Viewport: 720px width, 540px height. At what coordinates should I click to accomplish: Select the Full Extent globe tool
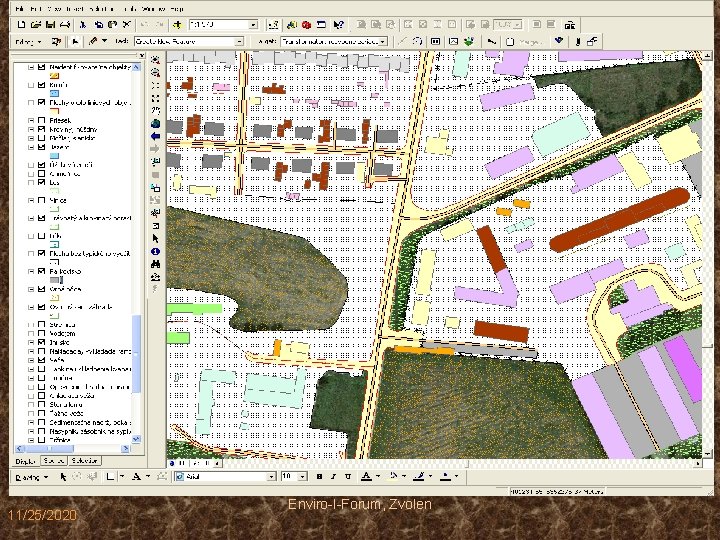(x=155, y=124)
